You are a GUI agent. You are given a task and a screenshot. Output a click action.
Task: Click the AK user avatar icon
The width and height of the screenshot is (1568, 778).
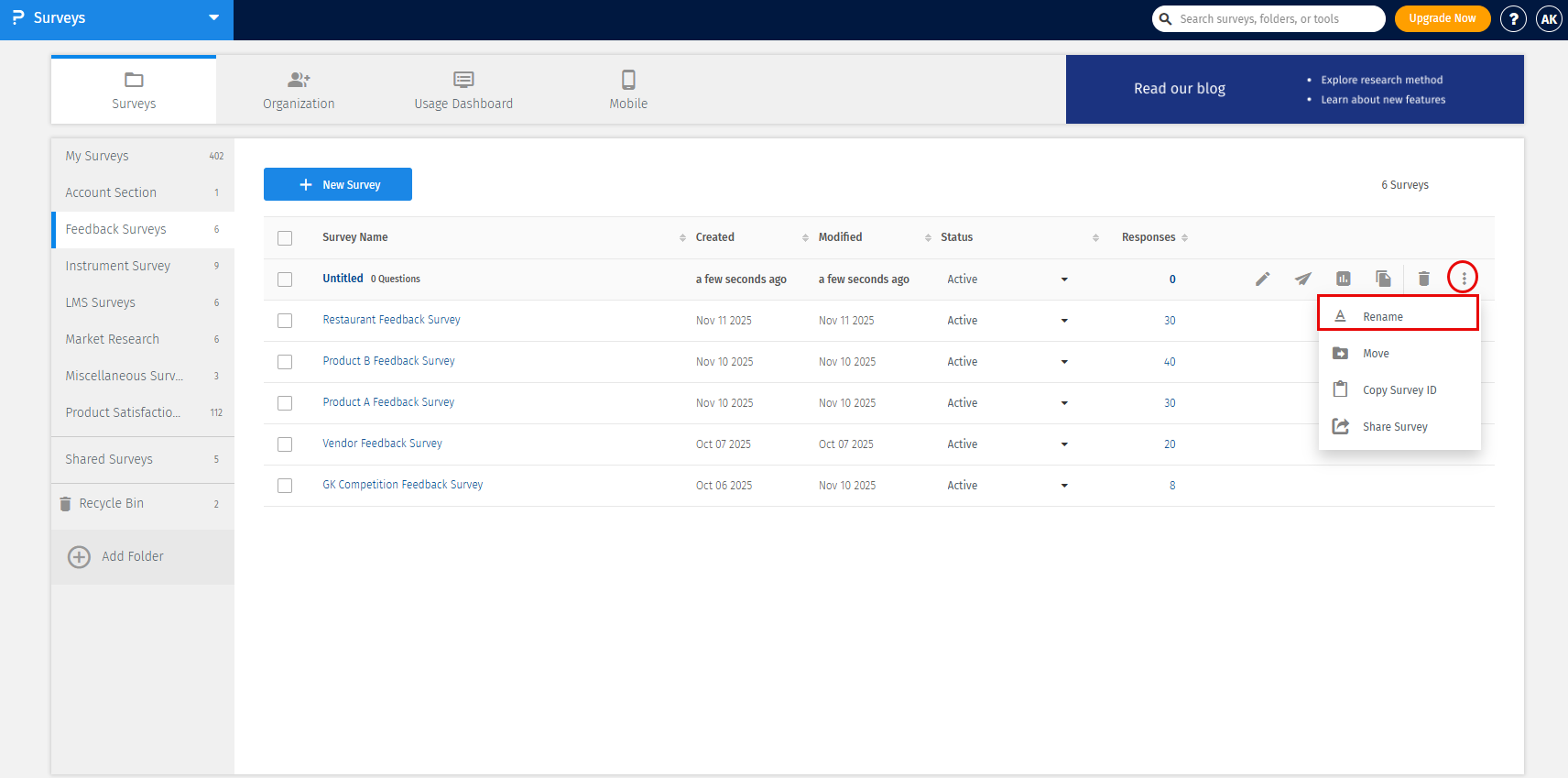1549,18
